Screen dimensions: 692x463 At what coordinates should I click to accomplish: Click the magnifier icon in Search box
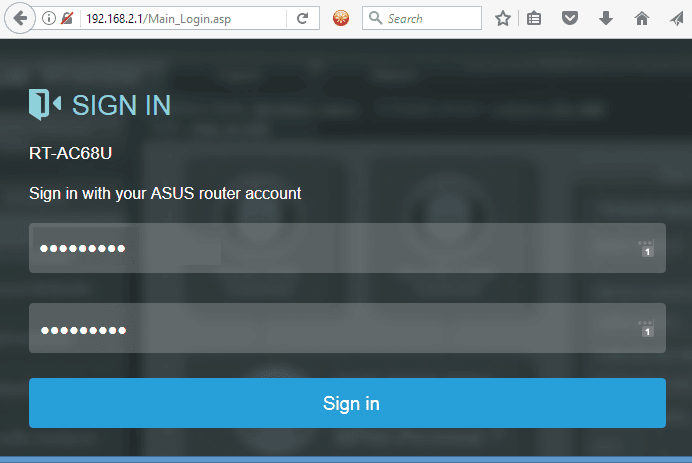(375, 18)
